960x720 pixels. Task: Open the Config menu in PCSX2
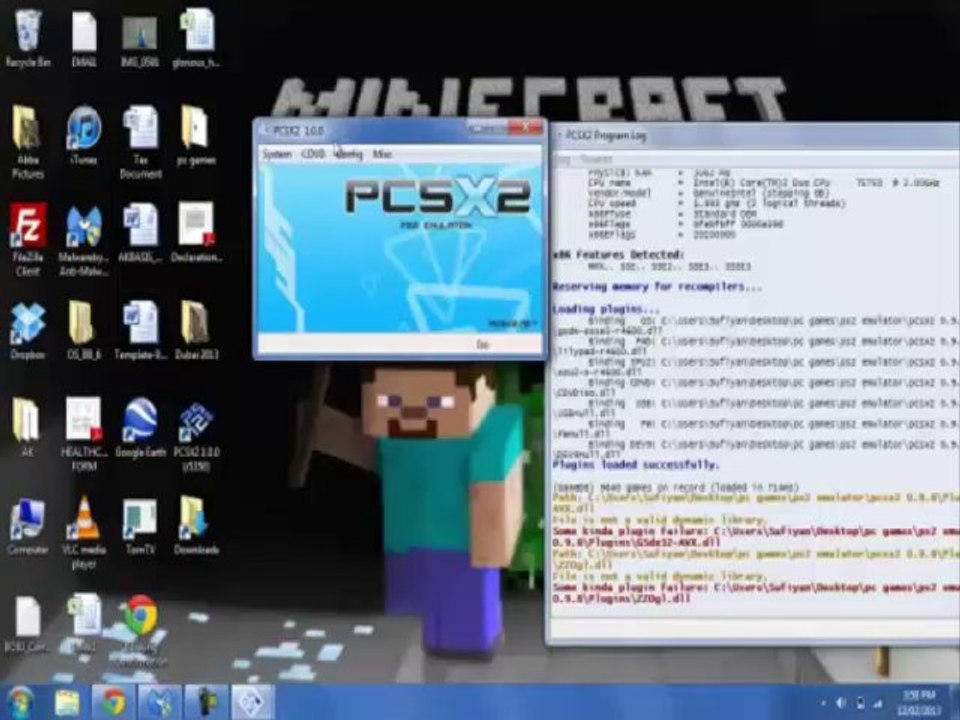point(348,154)
